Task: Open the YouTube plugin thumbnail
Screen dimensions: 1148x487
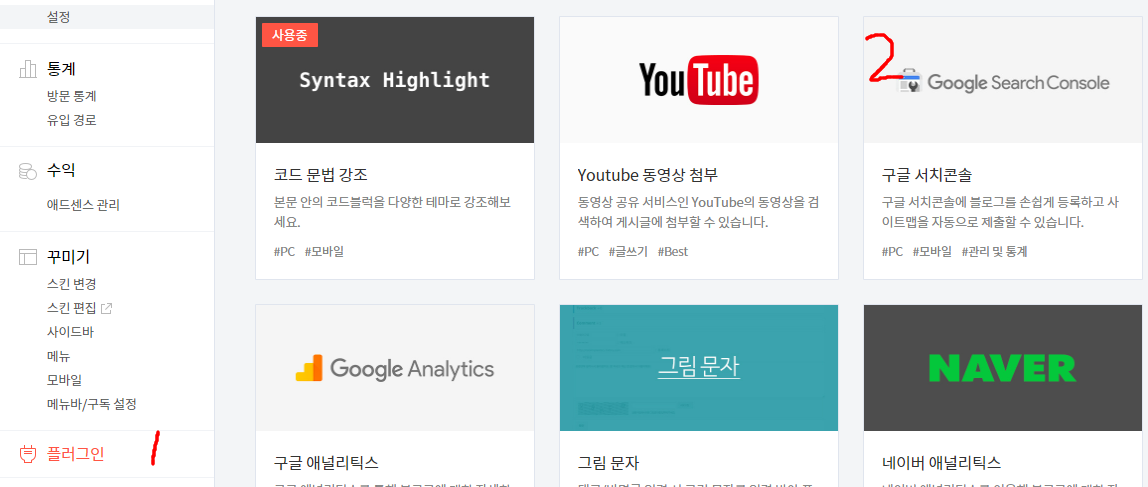Action: 698,80
